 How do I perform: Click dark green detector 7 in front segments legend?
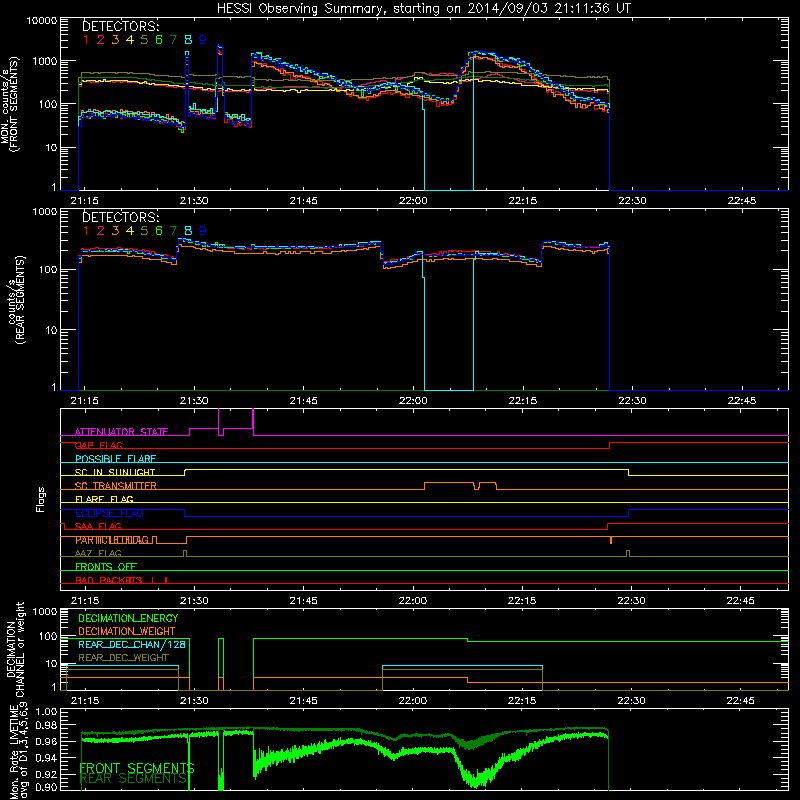pyautogui.click(x=173, y=39)
